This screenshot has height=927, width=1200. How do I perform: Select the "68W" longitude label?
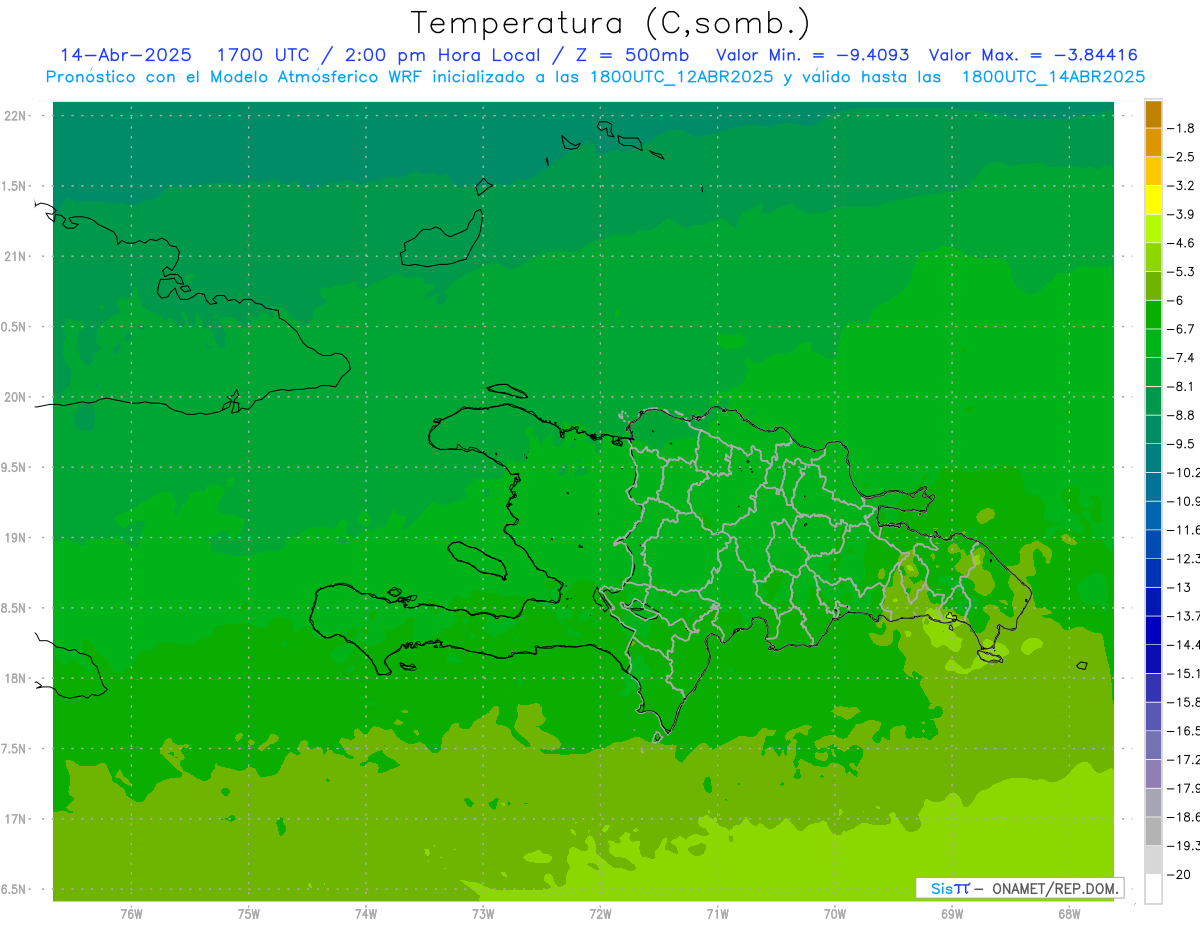[x=1069, y=914]
